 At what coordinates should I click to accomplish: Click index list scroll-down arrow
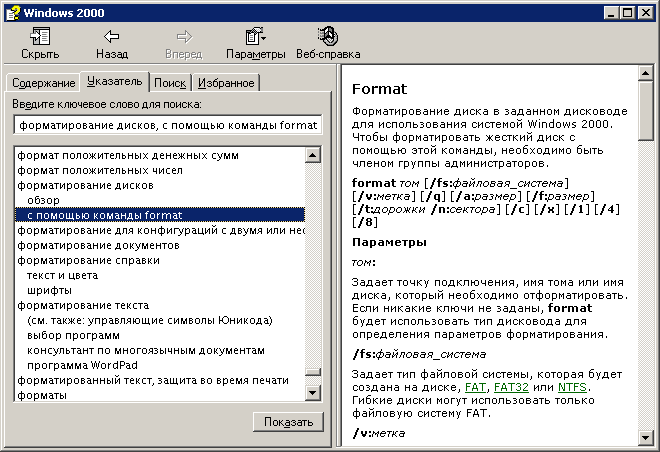point(313,393)
